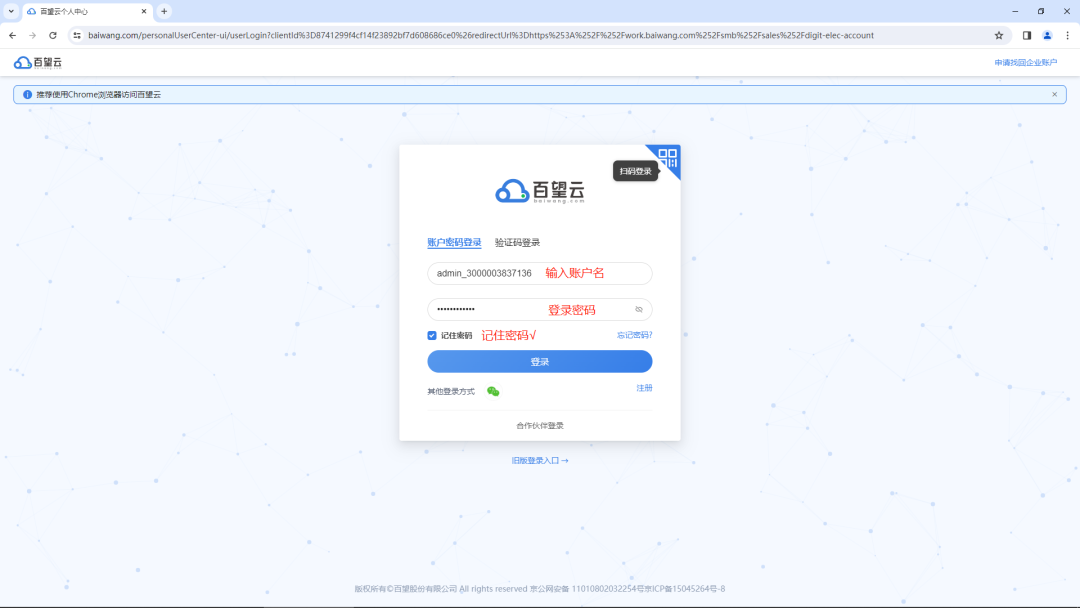Open the browser side panel icon
Viewport: 1080px width, 608px height.
(x=1026, y=35)
